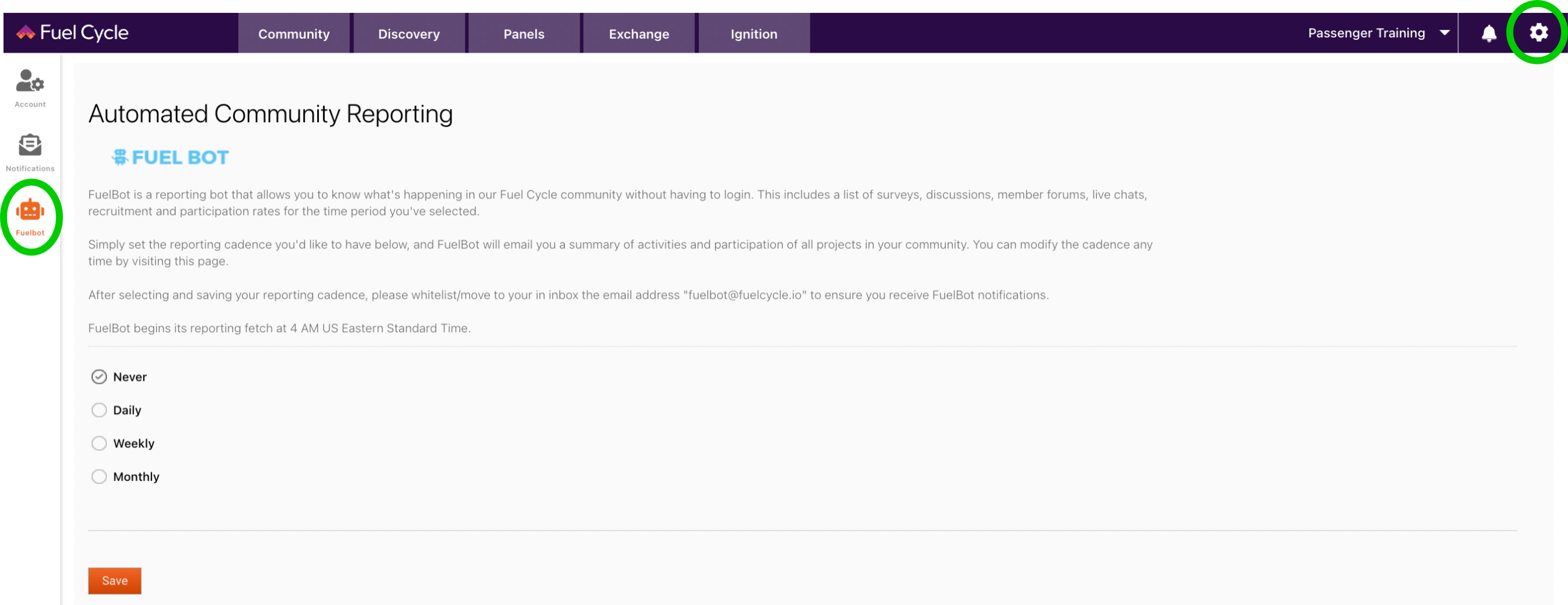The width and height of the screenshot is (1568, 605).
Task: Click the 'Simply set the reporting cadence' paragraph
Action: coord(620,253)
